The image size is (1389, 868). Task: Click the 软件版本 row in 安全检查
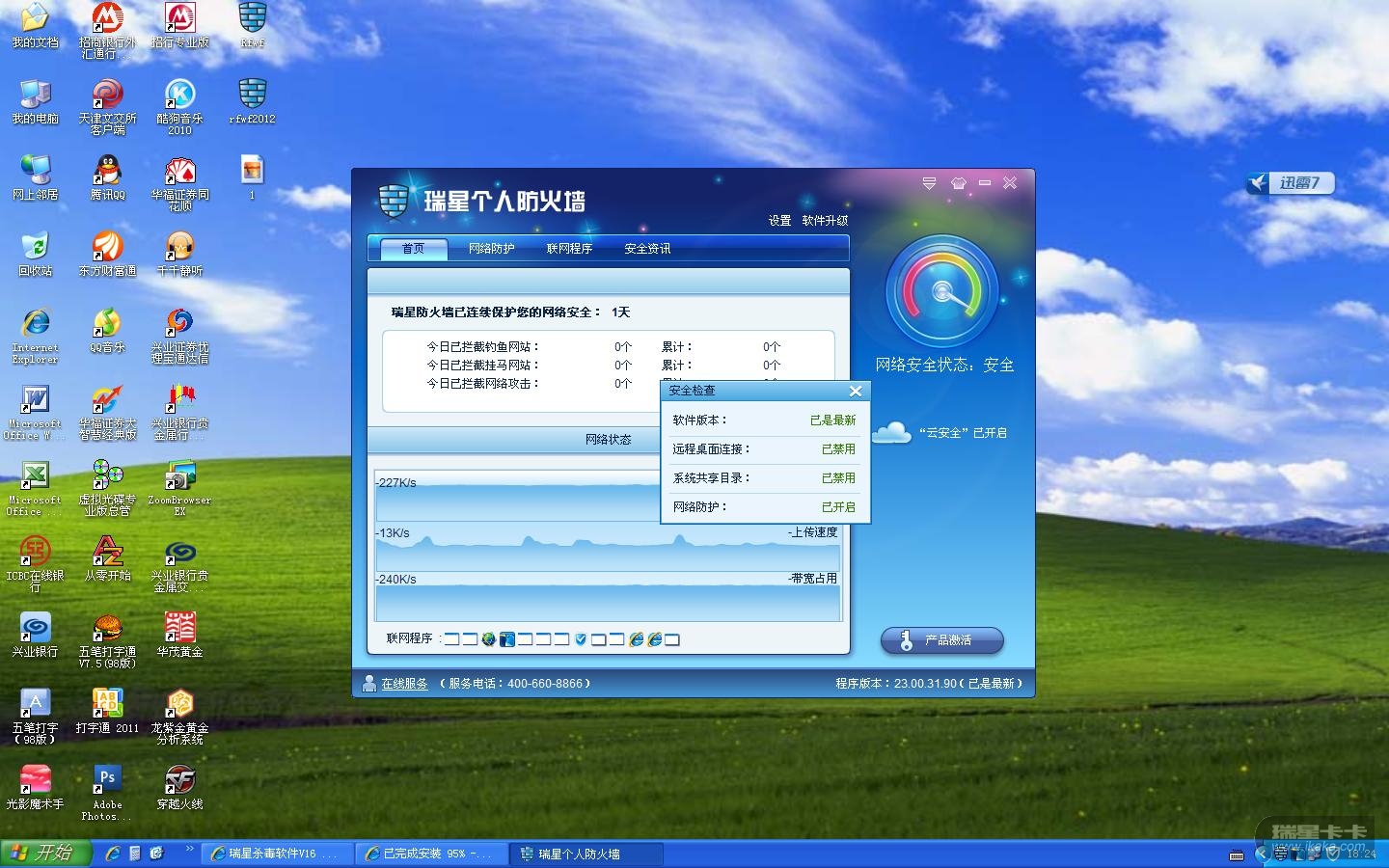point(765,420)
